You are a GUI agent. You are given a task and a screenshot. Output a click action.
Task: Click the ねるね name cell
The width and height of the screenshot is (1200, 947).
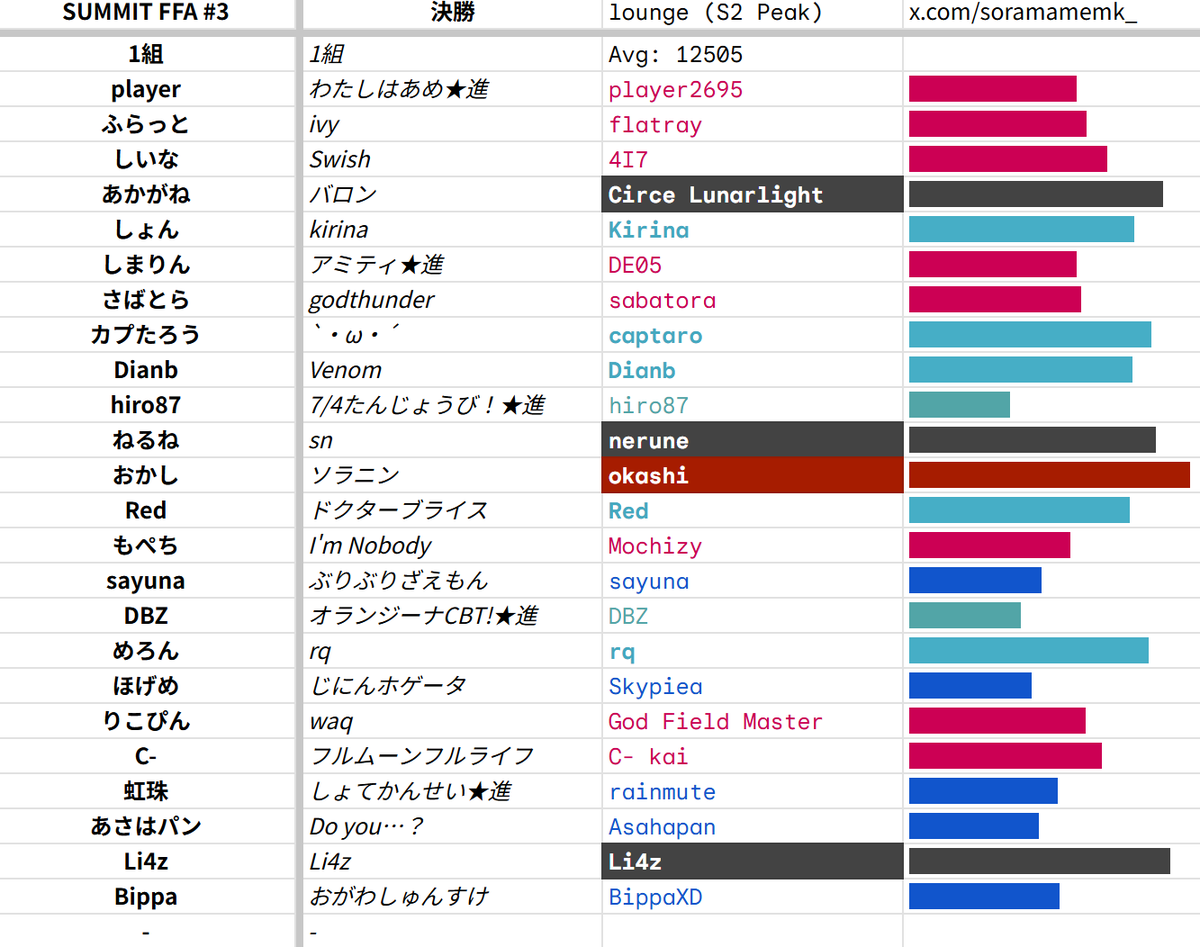click(146, 440)
